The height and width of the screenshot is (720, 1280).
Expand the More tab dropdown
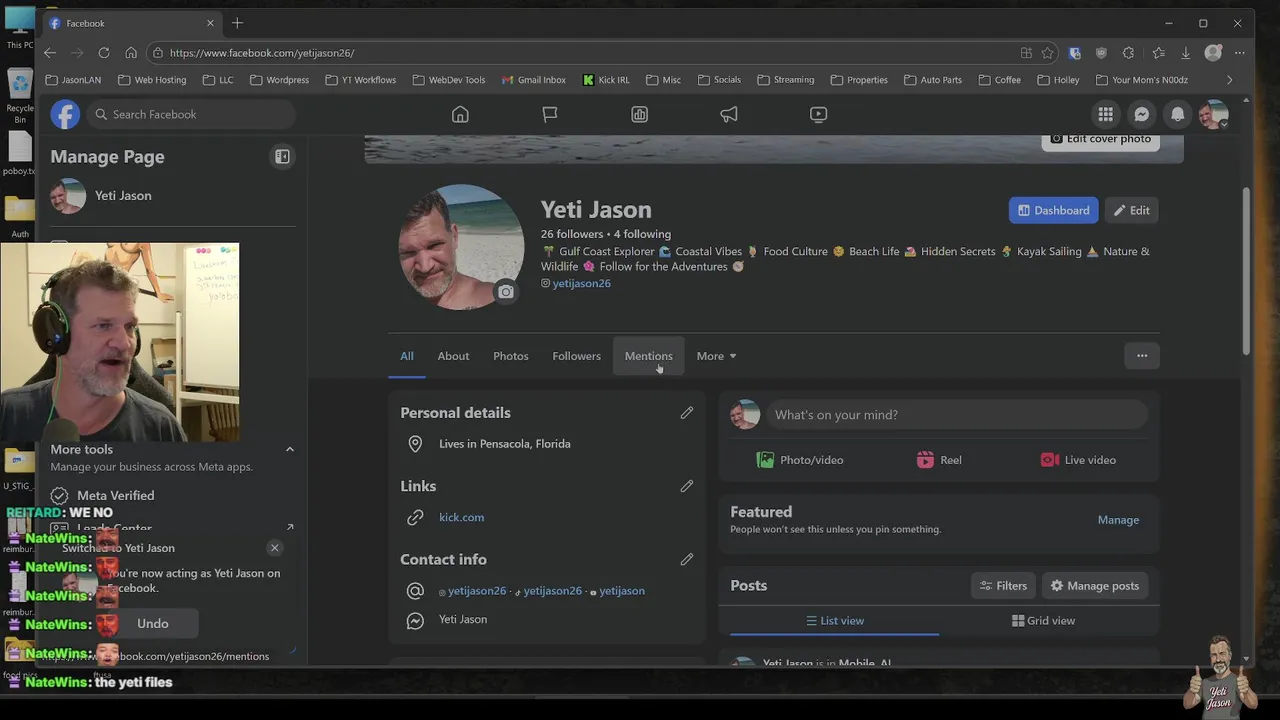(716, 356)
